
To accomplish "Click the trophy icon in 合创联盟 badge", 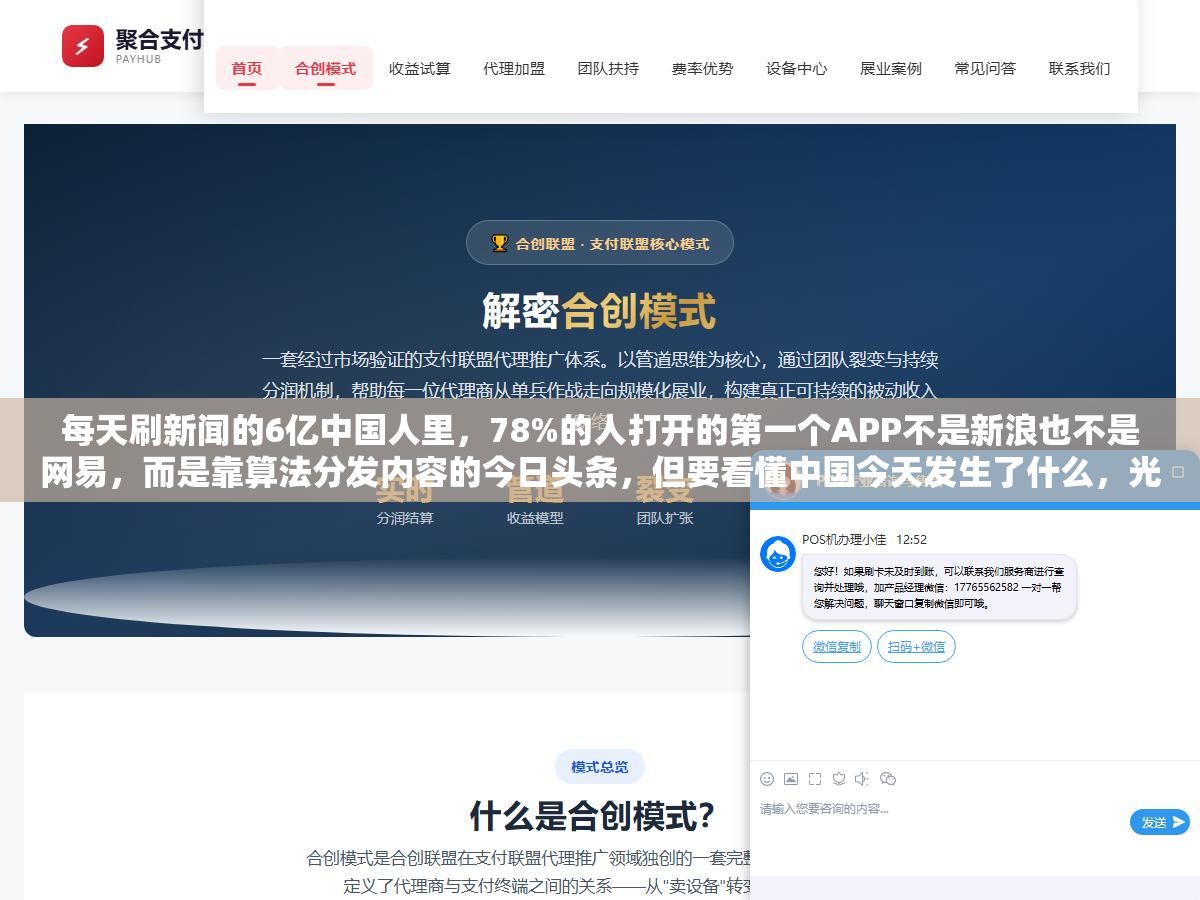I will [x=499, y=243].
